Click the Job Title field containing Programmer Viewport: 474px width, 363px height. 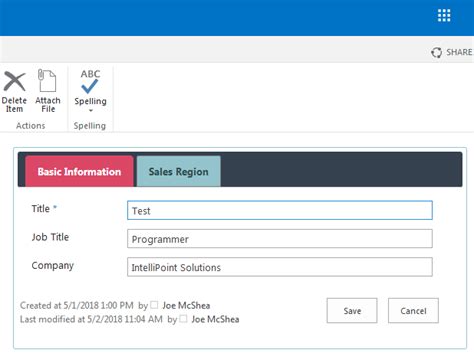[x=280, y=239]
